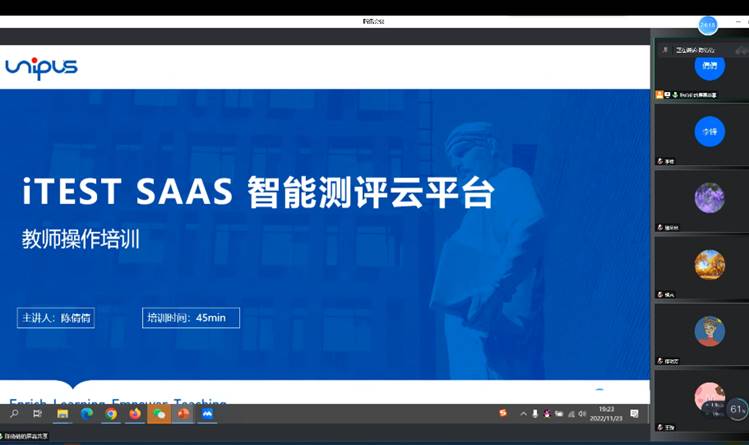The width and height of the screenshot is (749, 445).
Task: Toggle the system volume speaker icon
Action: tap(582, 413)
